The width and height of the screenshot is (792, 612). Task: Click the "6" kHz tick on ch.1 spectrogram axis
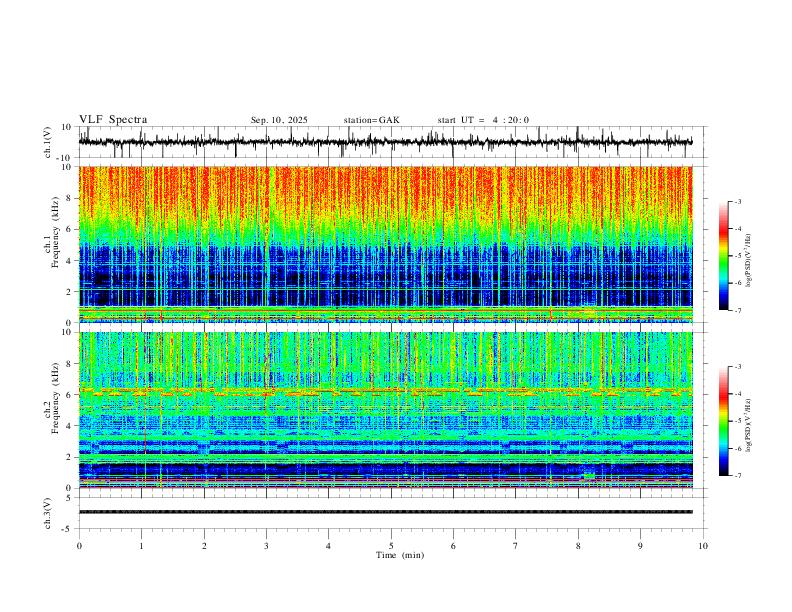tap(70, 229)
